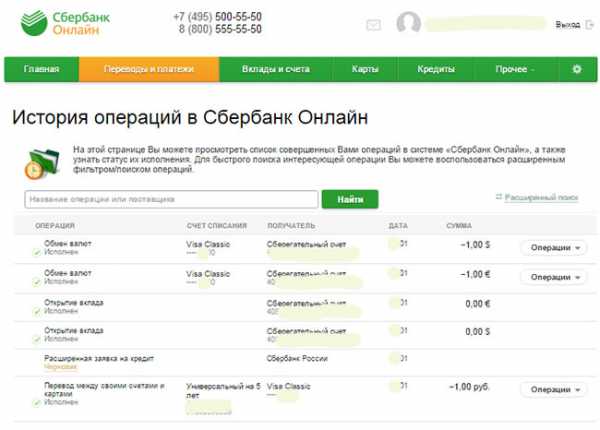Click the Сбербанк России recipient
This screenshot has width=600, height=430.
(x=297, y=359)
